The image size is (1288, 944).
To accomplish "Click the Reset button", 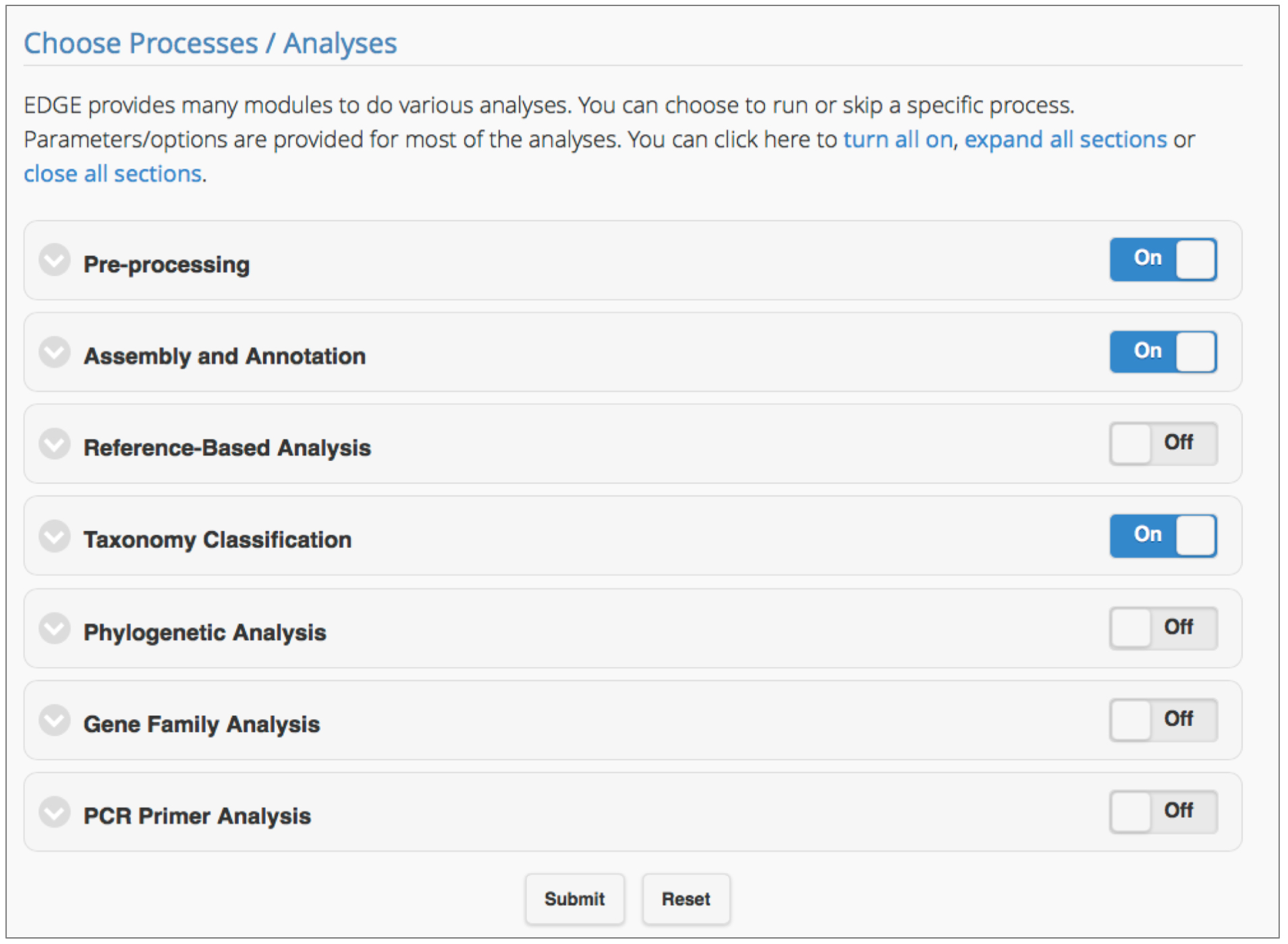I will [x=686, y=899].
